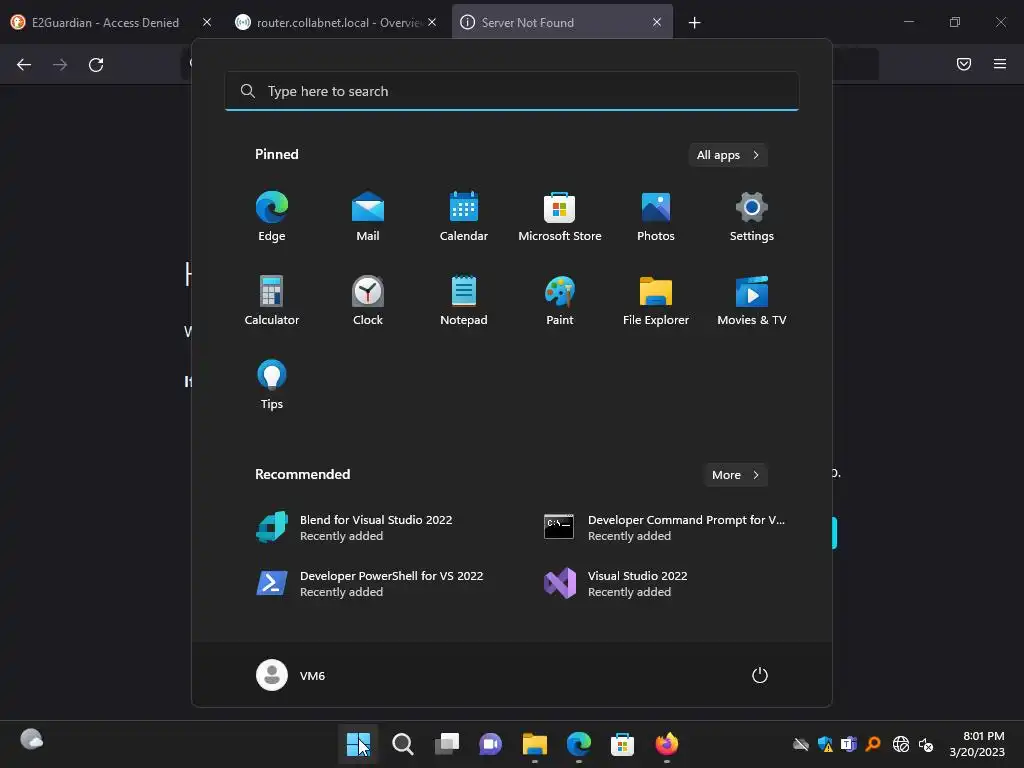Image resolution: width=1024 pixels, height=768 pixels.
Task: Show more recommended items
Action: [x=735, y=475]
